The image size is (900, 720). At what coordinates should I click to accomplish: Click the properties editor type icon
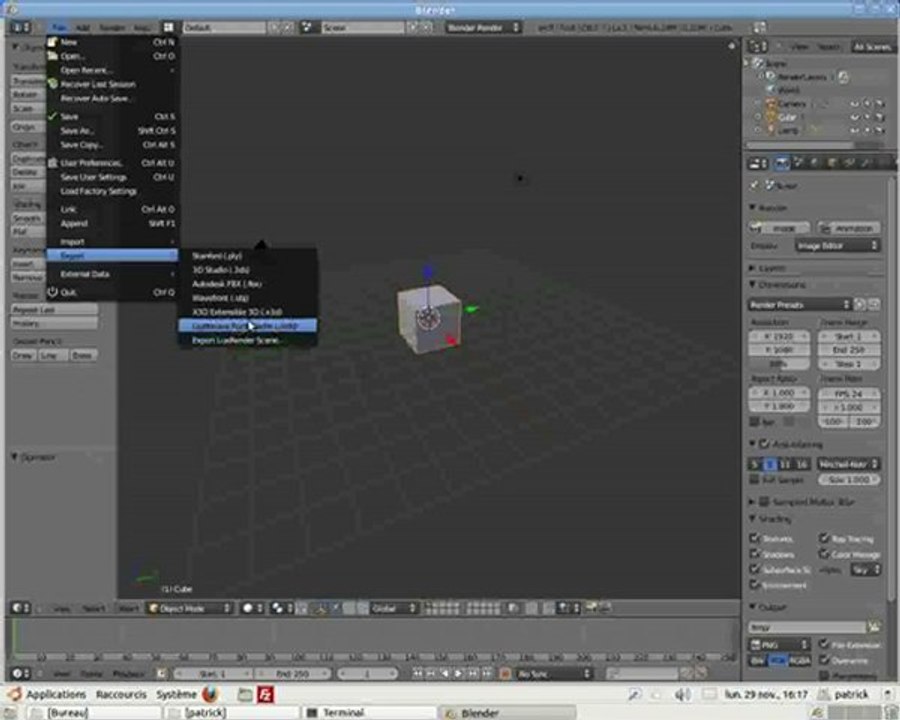[759, 164]
